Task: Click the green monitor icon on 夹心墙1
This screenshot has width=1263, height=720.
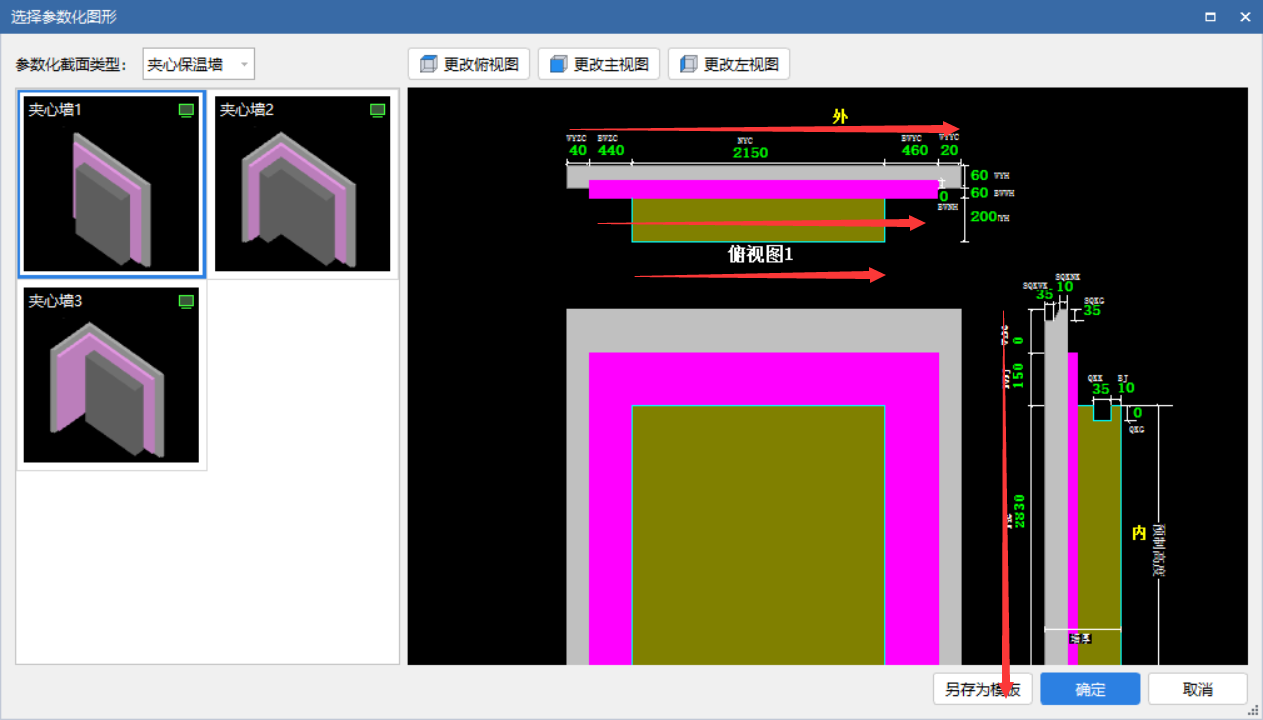Action: (x=186, y=110)
